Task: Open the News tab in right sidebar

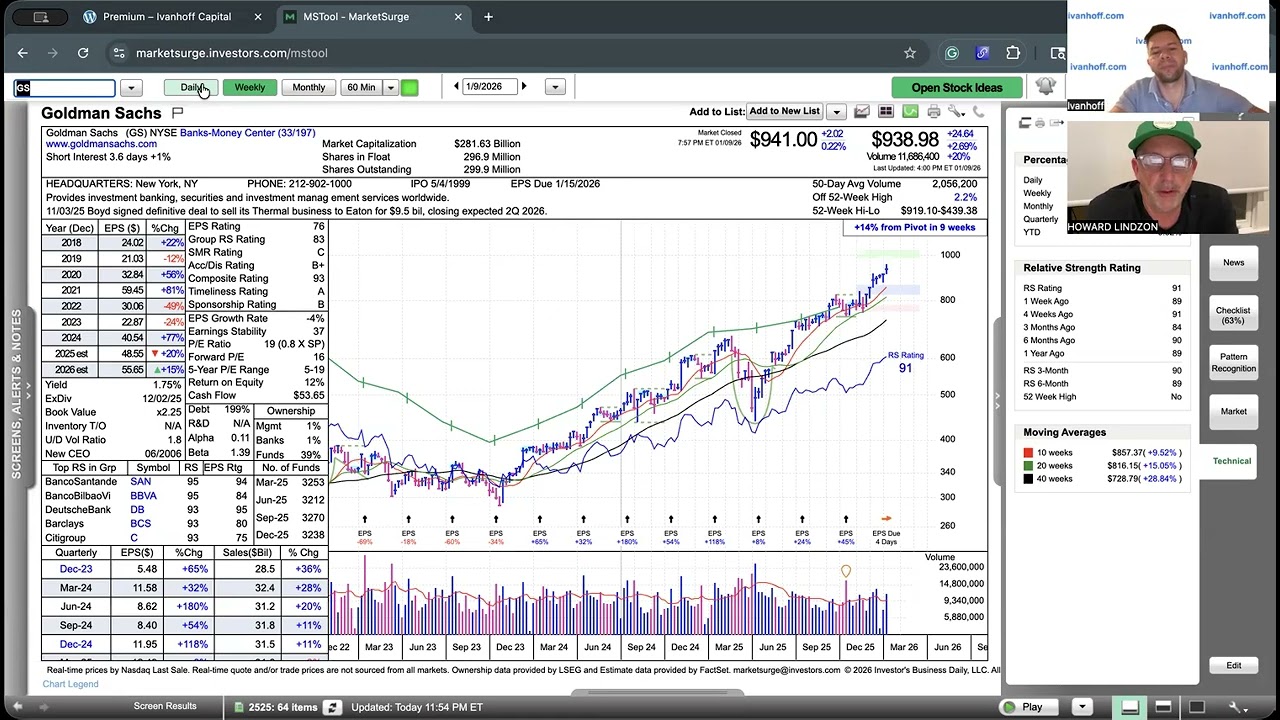Action: [x=1233, y=263]
